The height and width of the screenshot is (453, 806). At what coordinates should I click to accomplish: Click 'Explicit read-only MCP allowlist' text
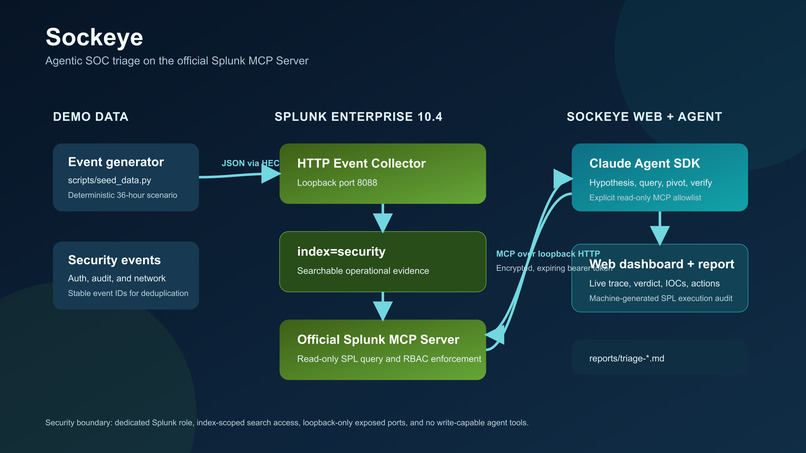pos(645,197)
